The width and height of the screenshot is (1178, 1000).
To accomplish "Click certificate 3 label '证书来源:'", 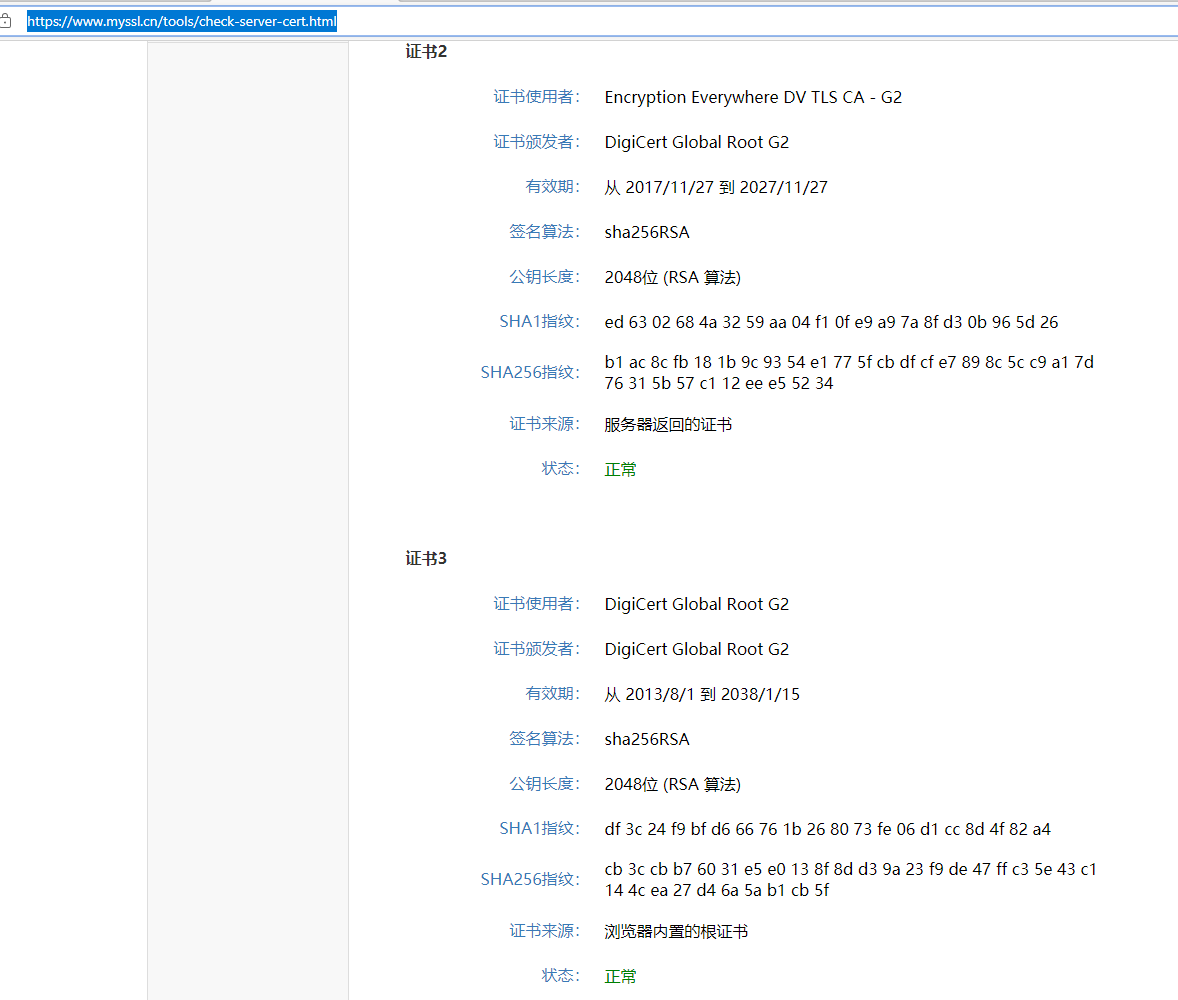I will tap(545, 931).
